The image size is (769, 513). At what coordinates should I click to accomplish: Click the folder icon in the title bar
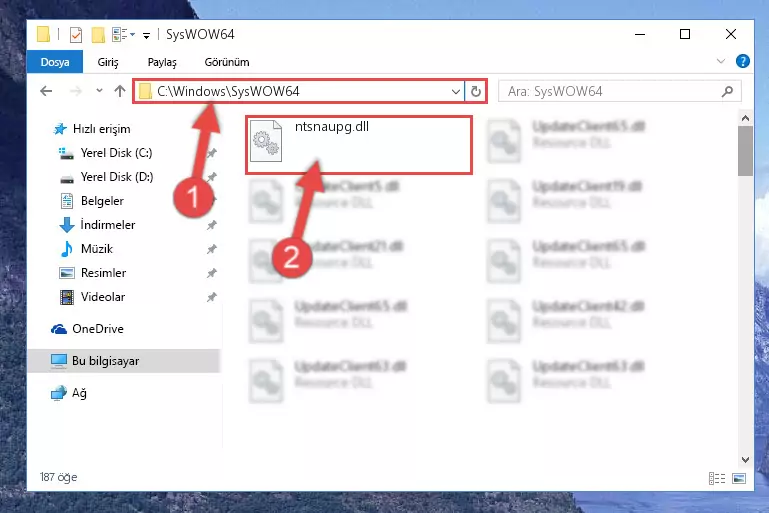(x=43, y=34)
